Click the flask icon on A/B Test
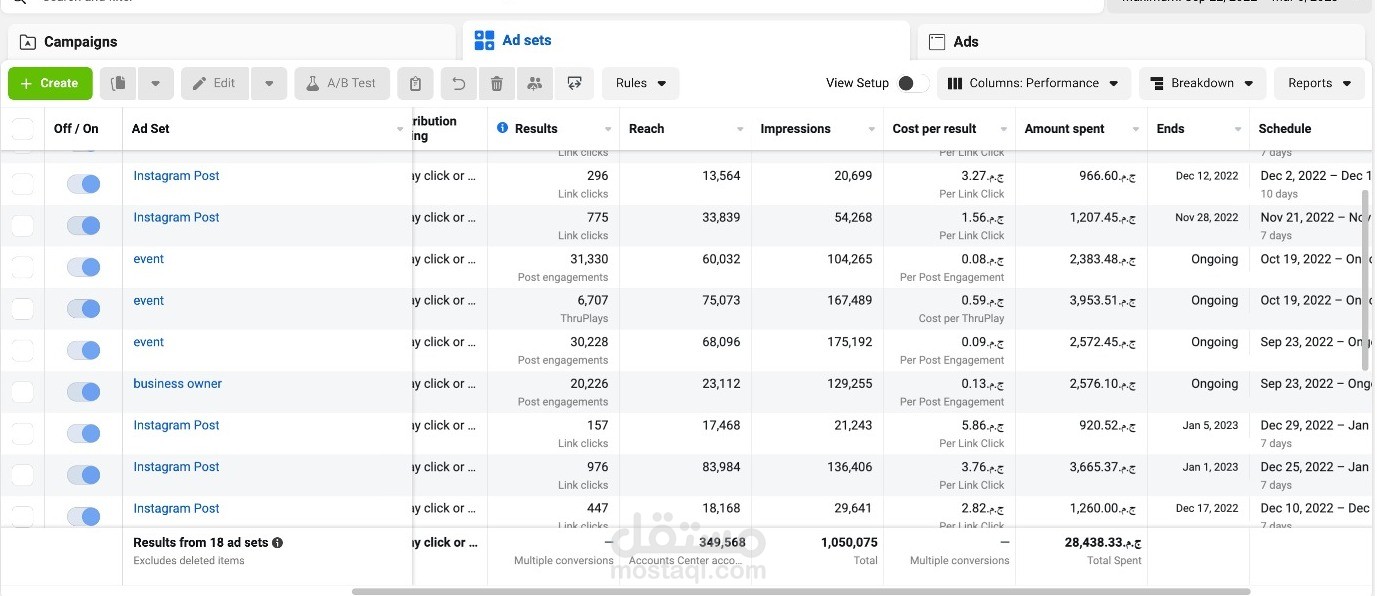The image size is (1377, 596). (x=312, y=83)
